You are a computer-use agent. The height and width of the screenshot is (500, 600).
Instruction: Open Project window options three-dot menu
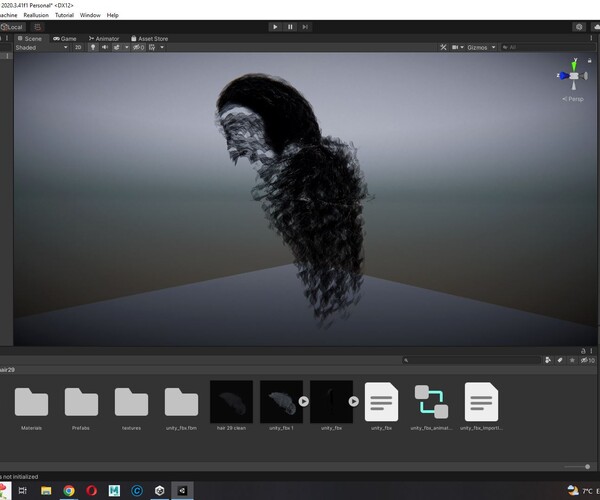point(591,350)
